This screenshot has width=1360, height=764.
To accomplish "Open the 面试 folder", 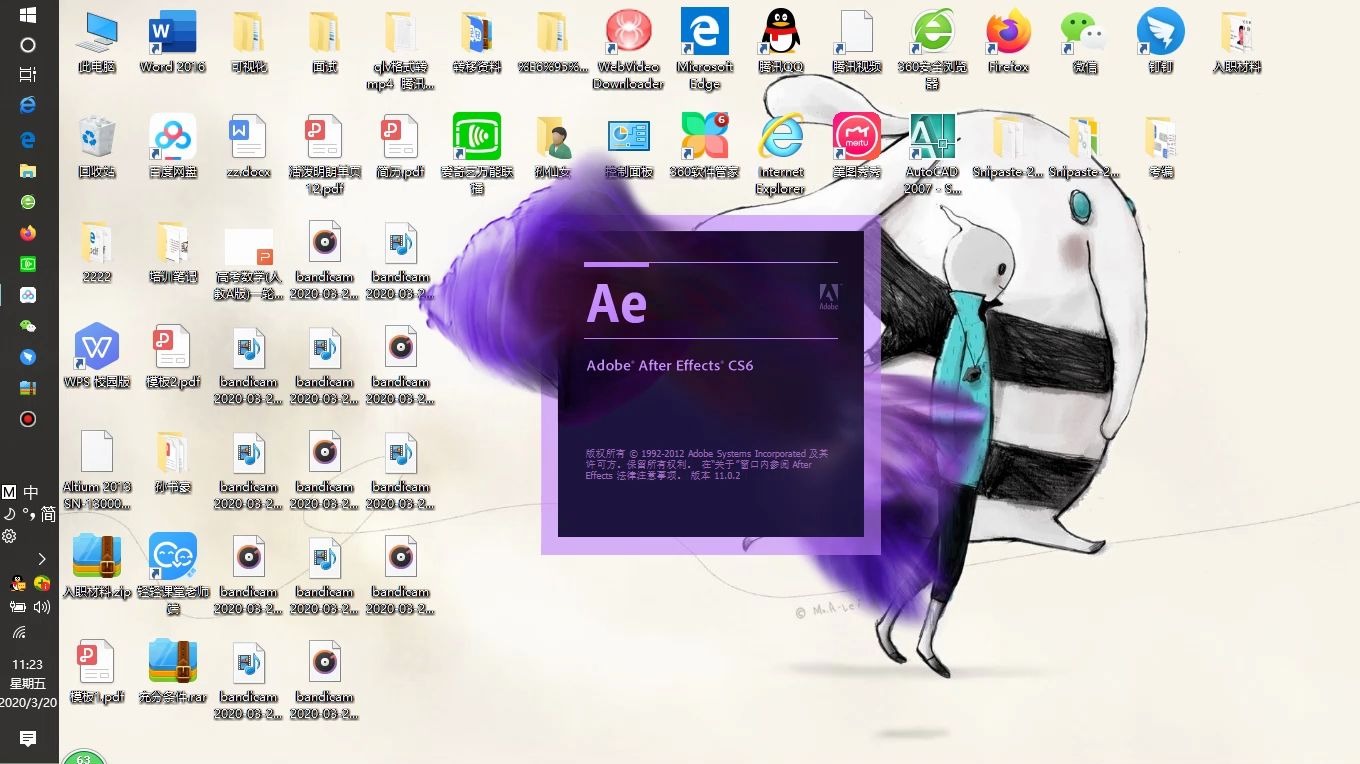I will 324,43.
